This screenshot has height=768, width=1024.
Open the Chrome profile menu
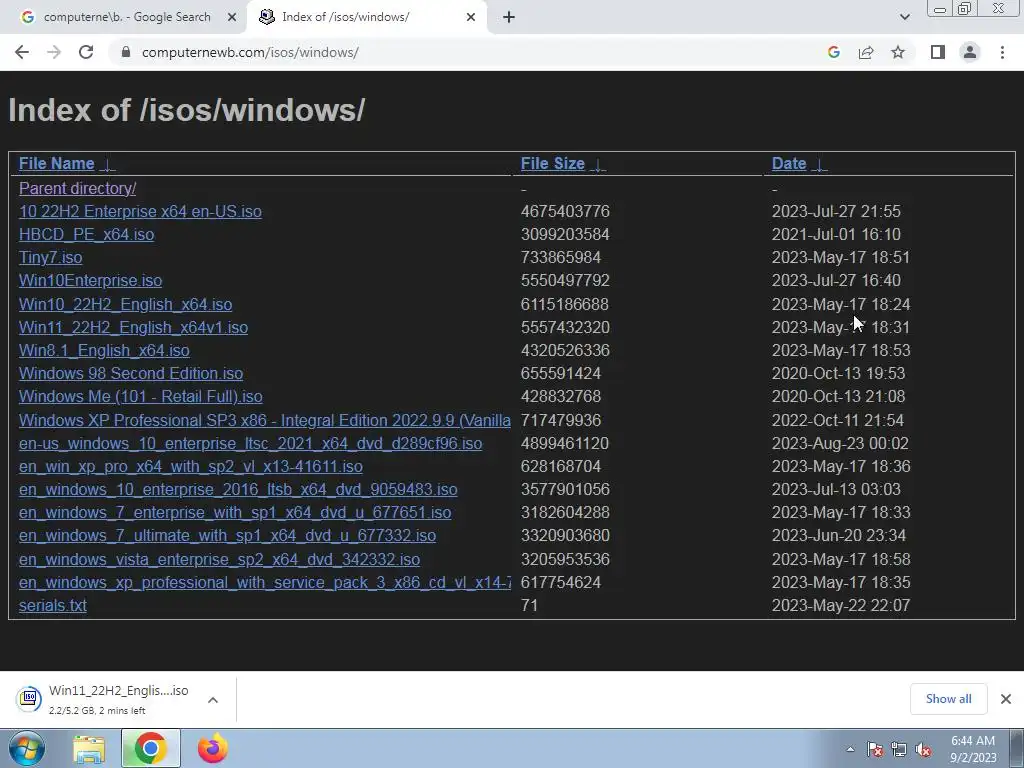tap(970, 52)
